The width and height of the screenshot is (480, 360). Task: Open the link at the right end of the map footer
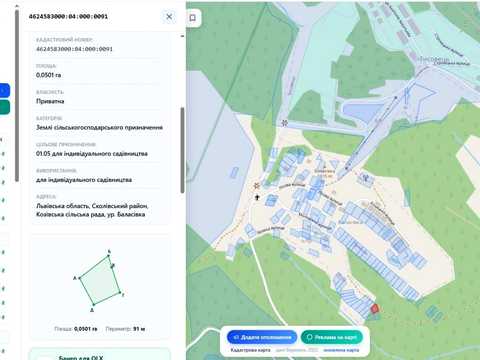[x=341, y=350]
